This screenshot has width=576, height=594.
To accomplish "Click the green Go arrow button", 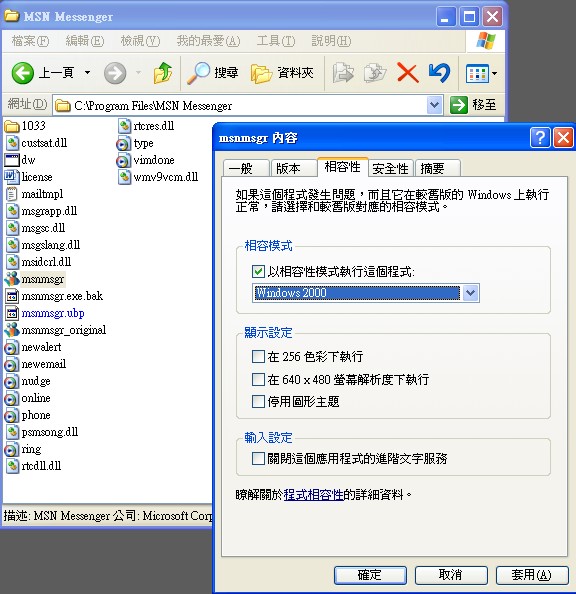I will (x=459, y=105).
